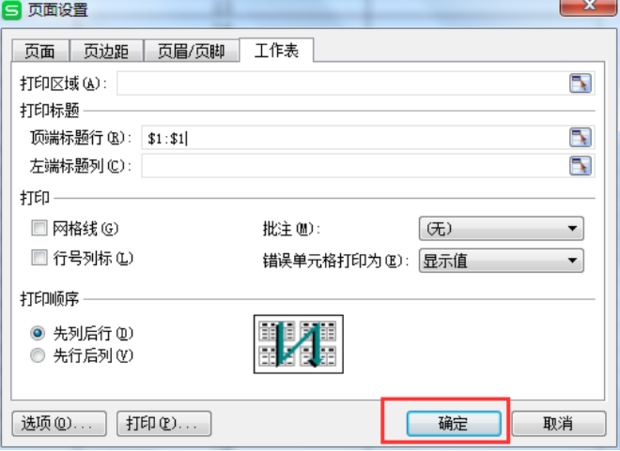Enable the 行号列标 row and column headings checkbox
Image resolution: width=620 pixels, height=451 pixels.
[39, 258]
